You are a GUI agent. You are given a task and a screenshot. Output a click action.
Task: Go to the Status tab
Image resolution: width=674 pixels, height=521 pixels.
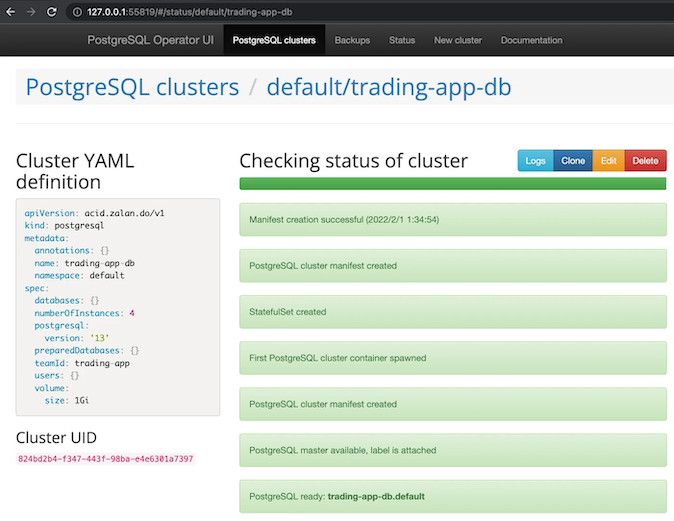pos(402,40)
